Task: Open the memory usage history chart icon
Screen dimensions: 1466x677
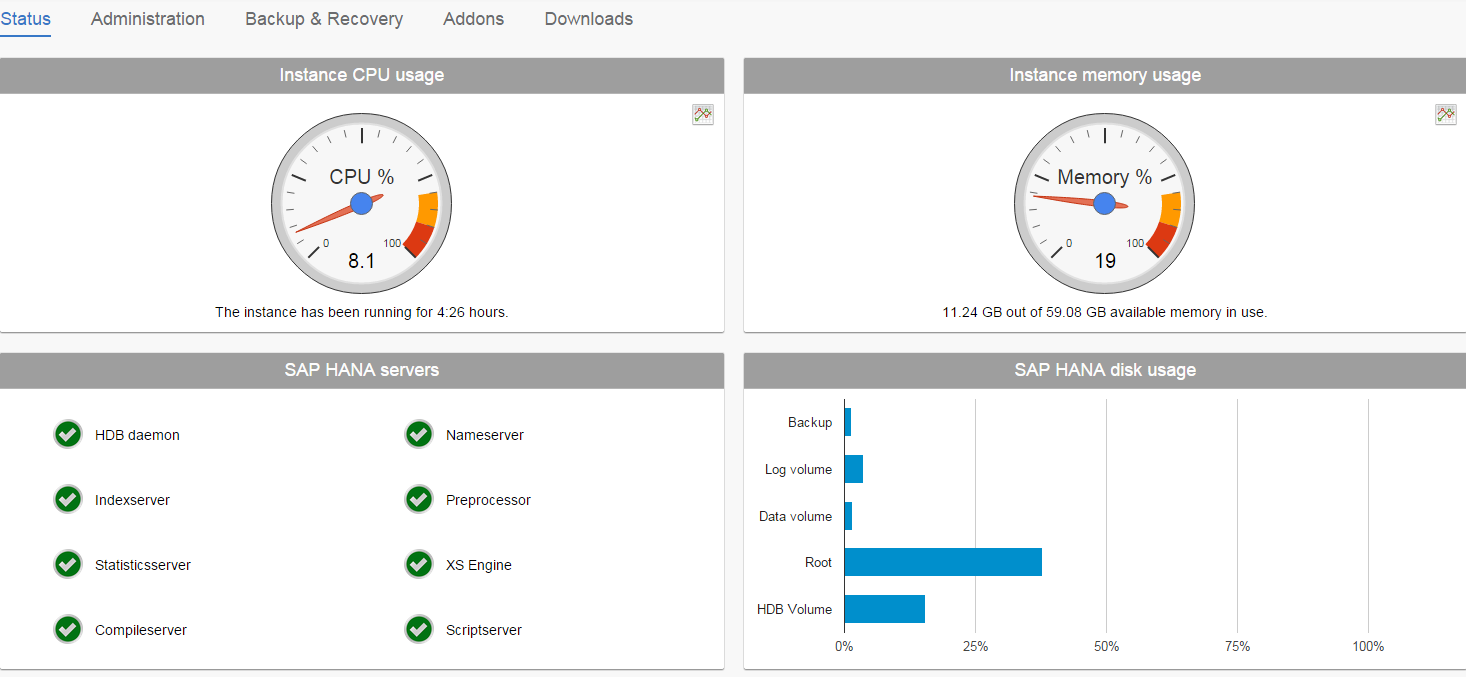Action: click(1445, 114)
